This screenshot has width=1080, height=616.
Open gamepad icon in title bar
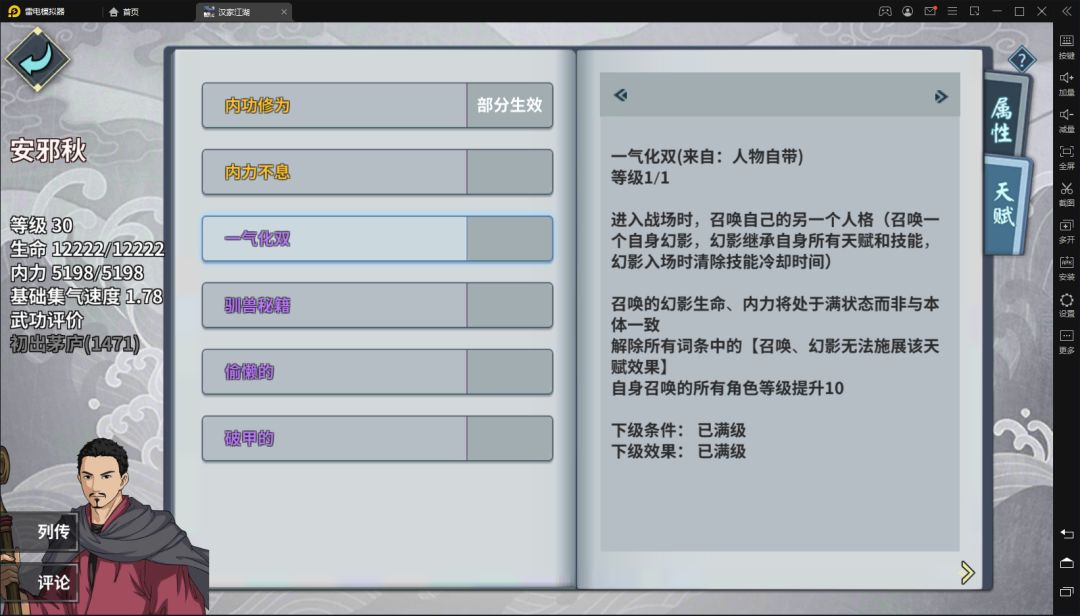pos(885,11)
